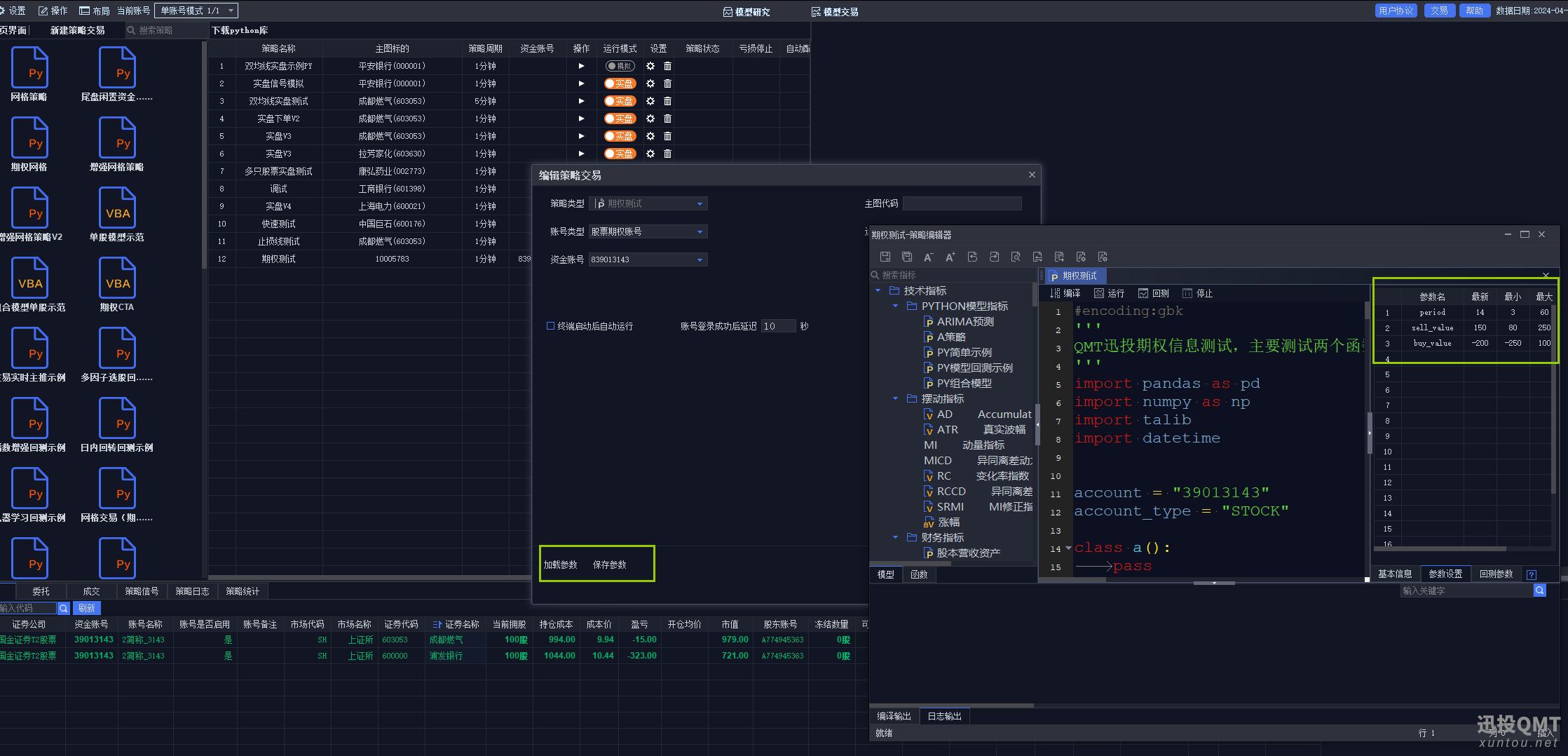The image size is (1568, 756).
Task: Check 终端启动后自动运行 checkbox
Action: click(550, 326)
